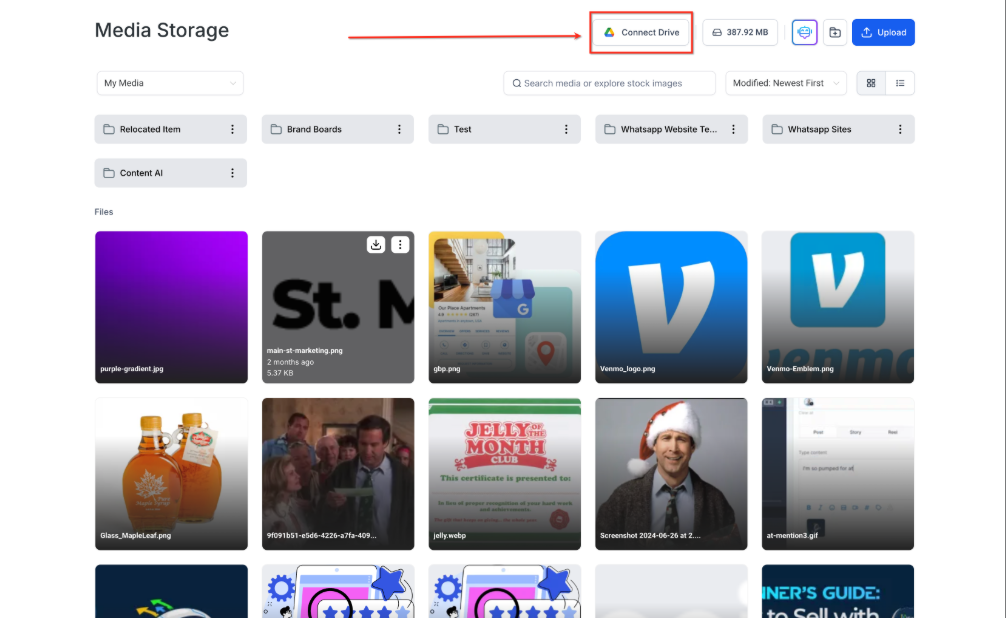The width and height of the screenshot is (1006, 618).
Task: Switch to grid view layout
Action: 871,83
